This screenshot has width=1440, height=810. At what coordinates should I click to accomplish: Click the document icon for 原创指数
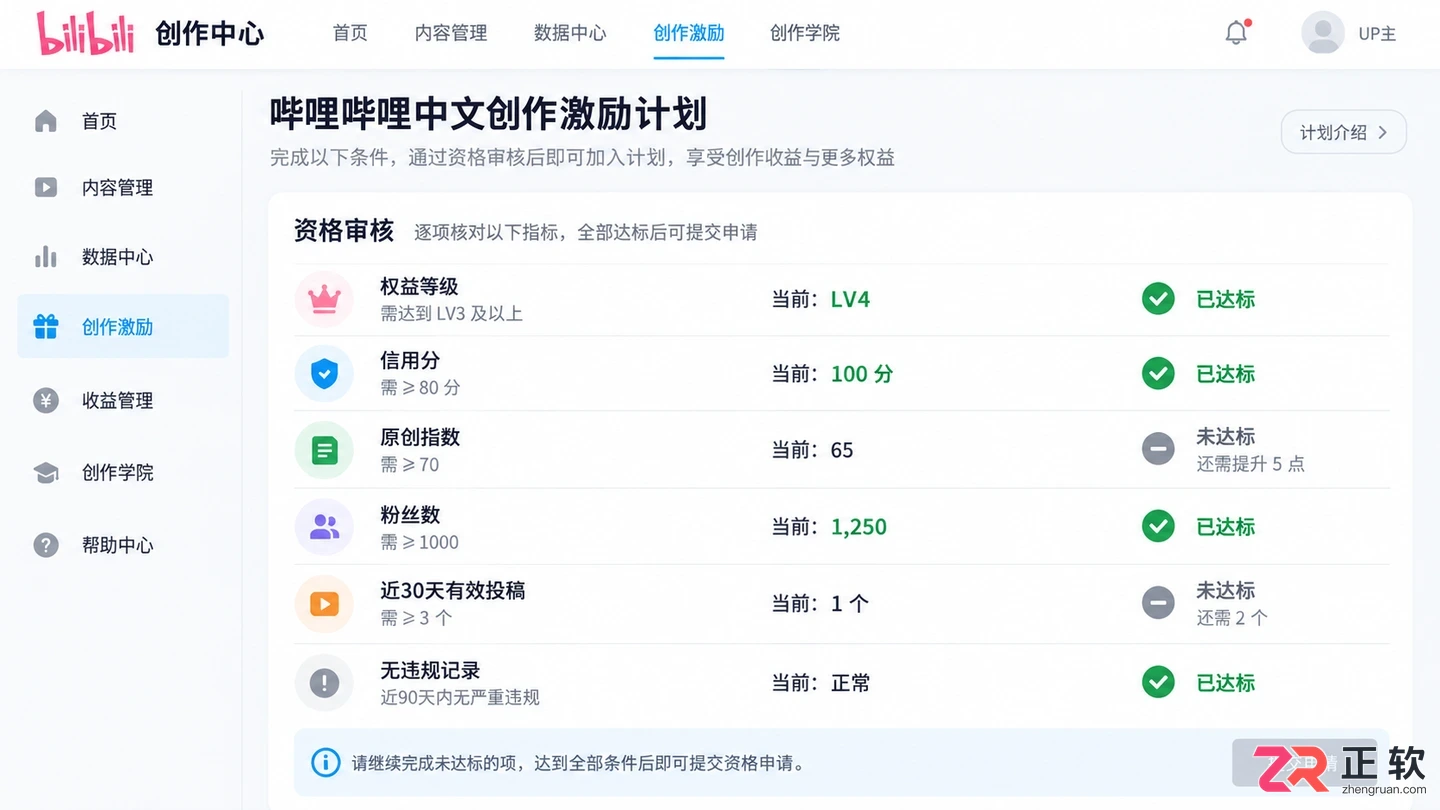tap(324, 450)
